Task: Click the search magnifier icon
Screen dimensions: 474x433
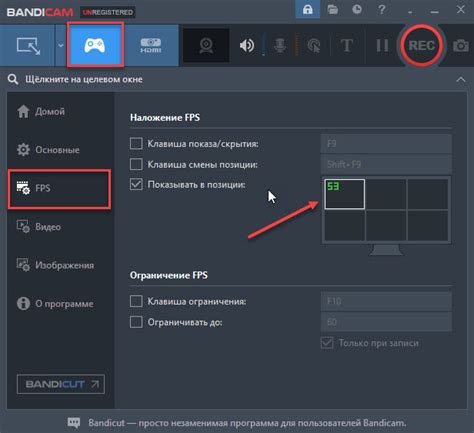Action: pos(13,80)
